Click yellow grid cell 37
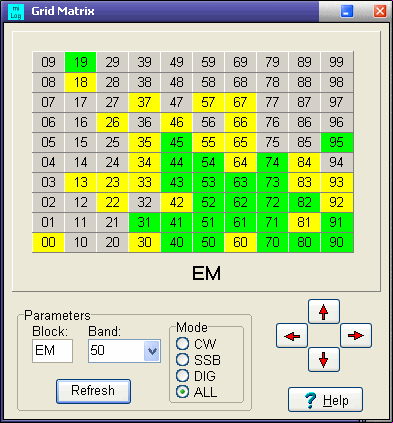 144,102
